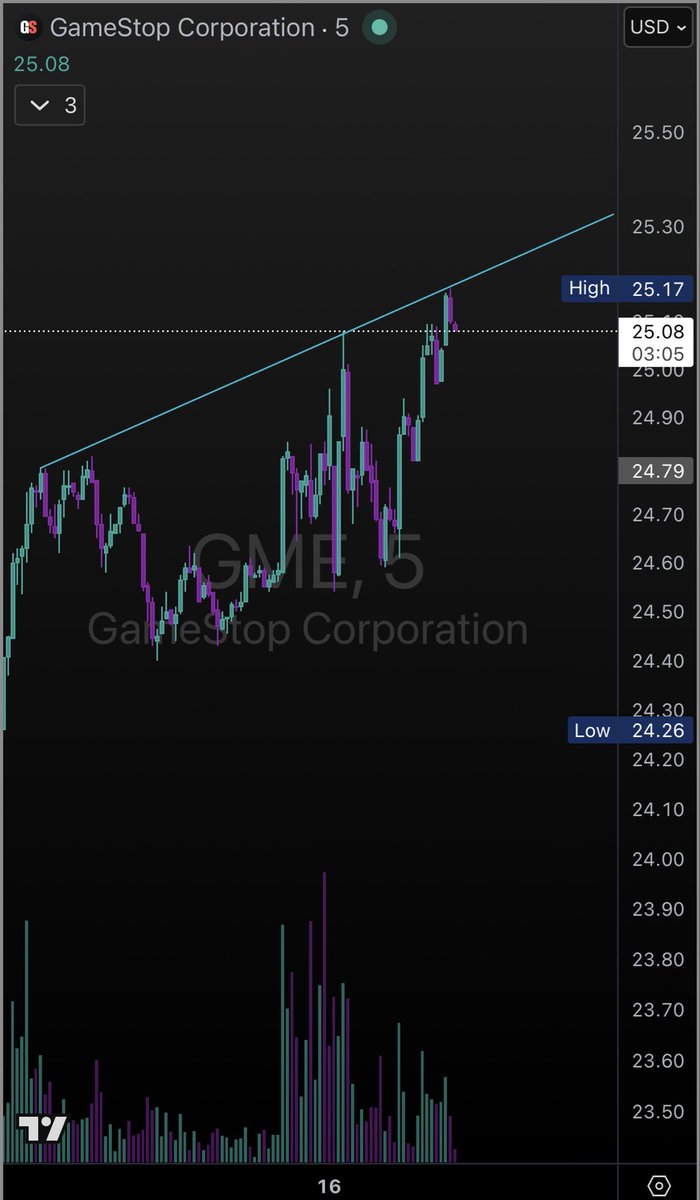Click the 25.50 price axis value
Screen dimensions: 700x1200
pyautogui.click(x=658, y=133)
